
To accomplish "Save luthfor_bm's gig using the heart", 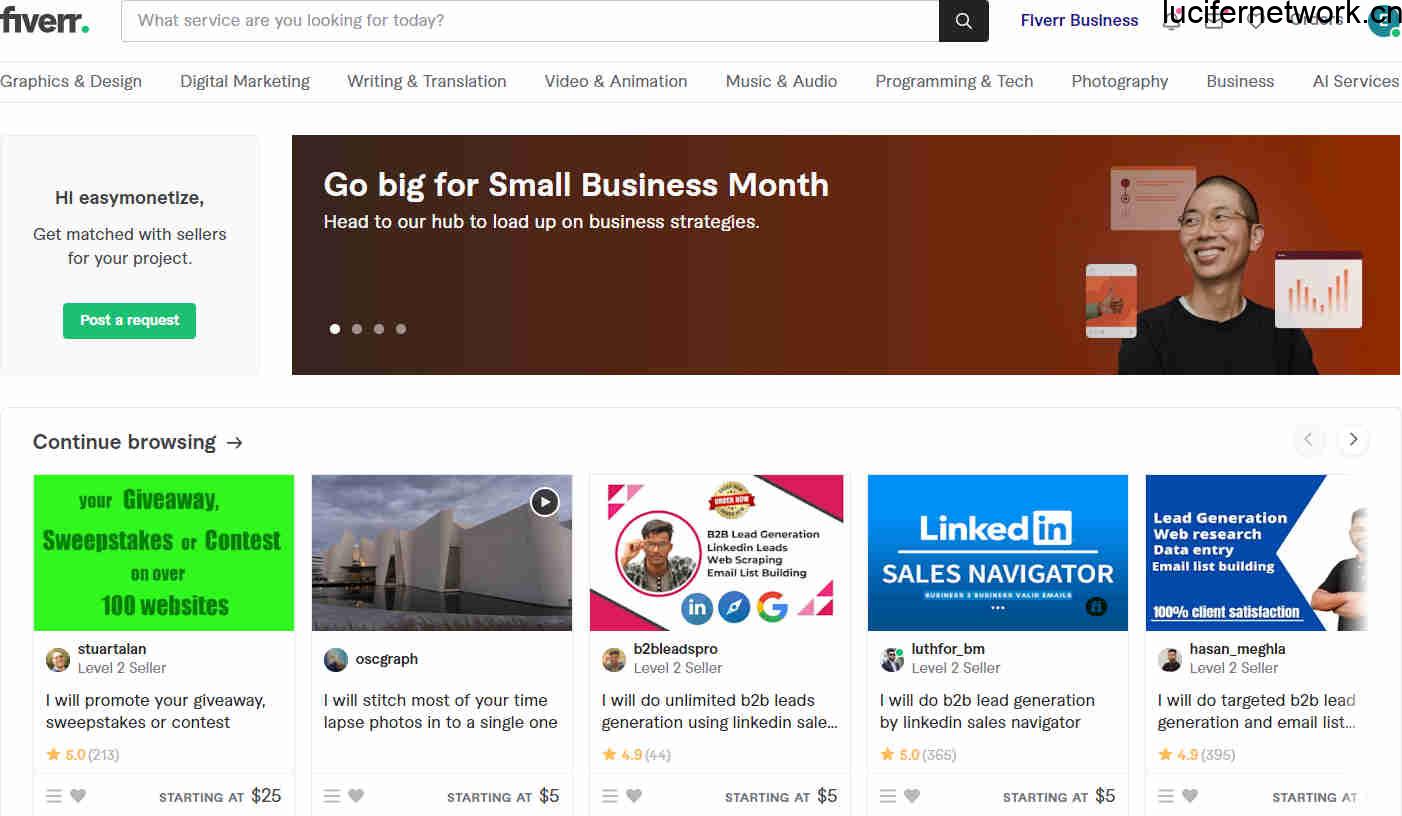I will 912,796.
